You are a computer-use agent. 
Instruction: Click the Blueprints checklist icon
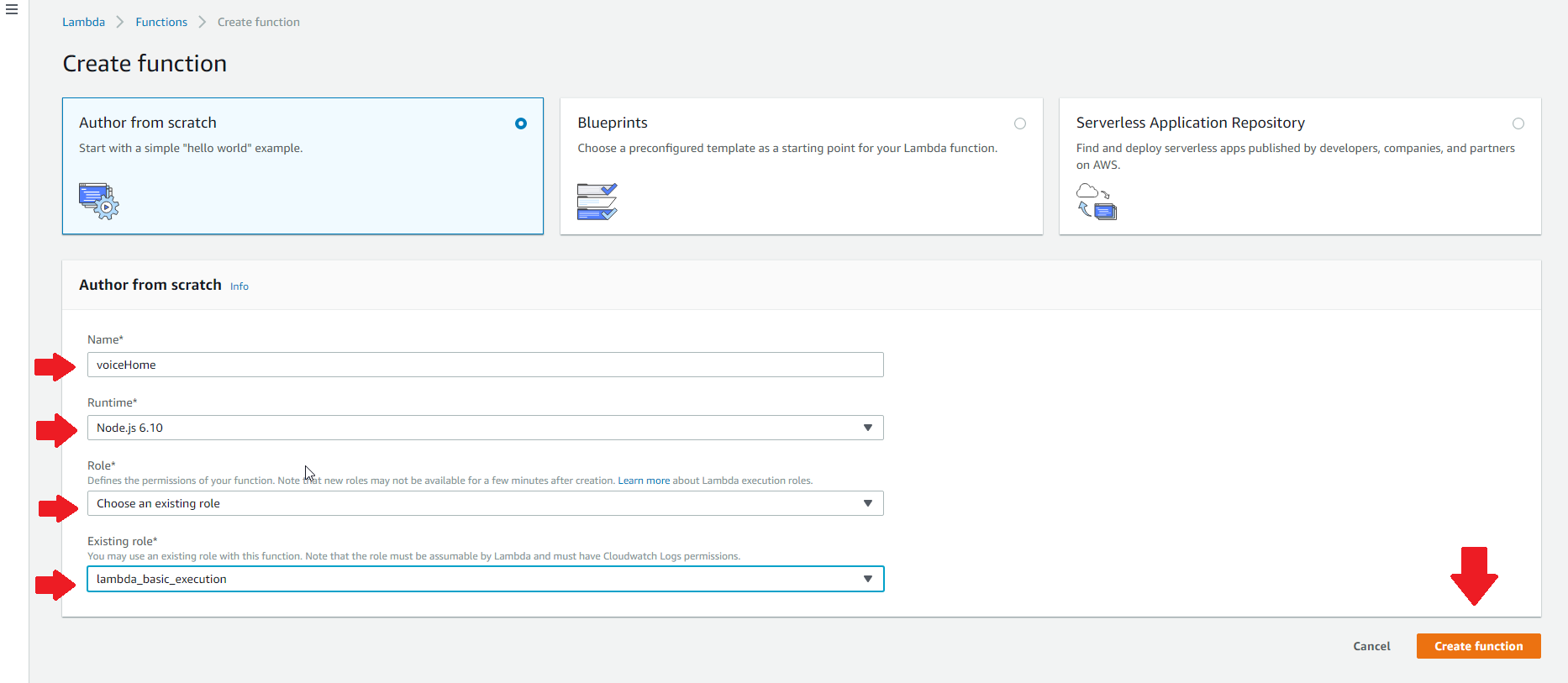click(597, 202)
